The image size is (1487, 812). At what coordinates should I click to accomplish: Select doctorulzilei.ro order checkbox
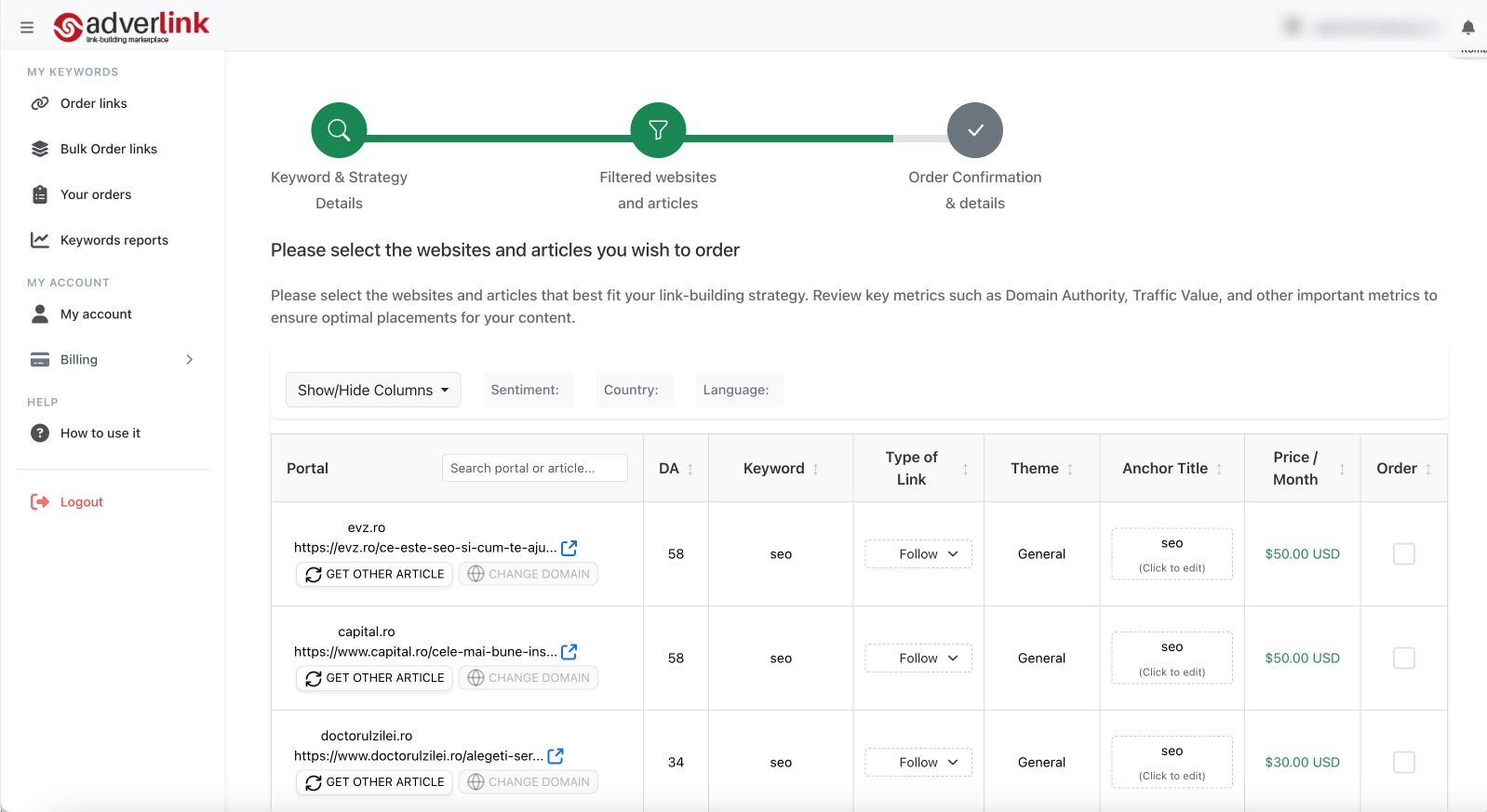pos(1403,763)
